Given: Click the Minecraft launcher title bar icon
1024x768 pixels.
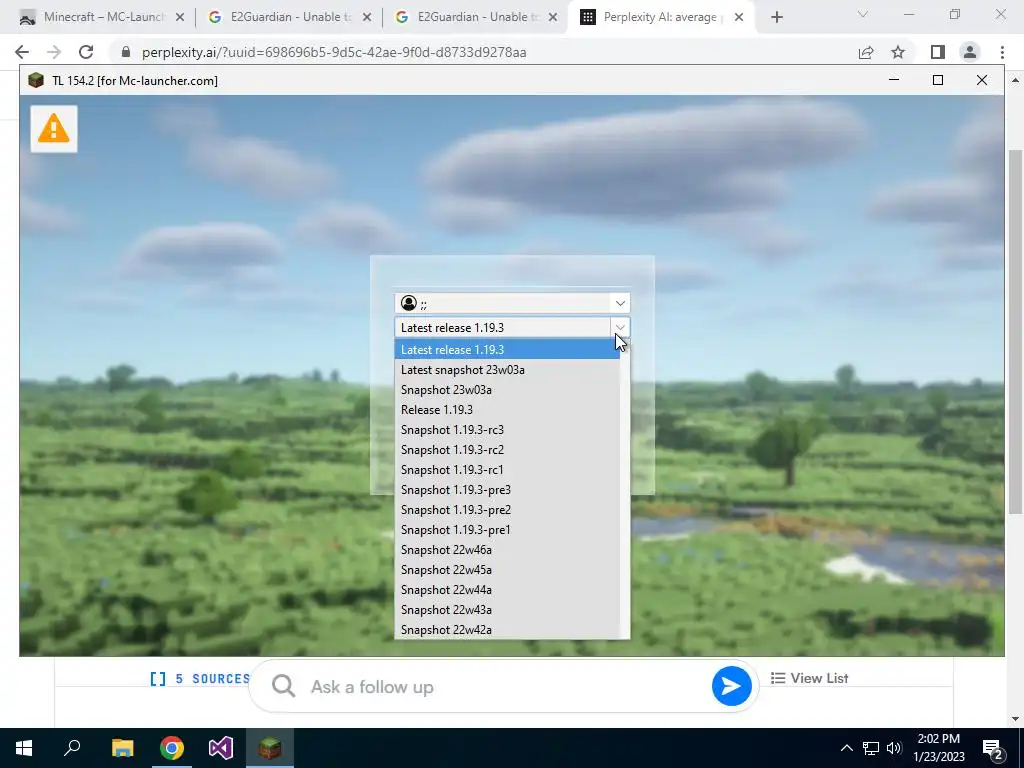Looking at the screenshot, I should coord(36,80).
